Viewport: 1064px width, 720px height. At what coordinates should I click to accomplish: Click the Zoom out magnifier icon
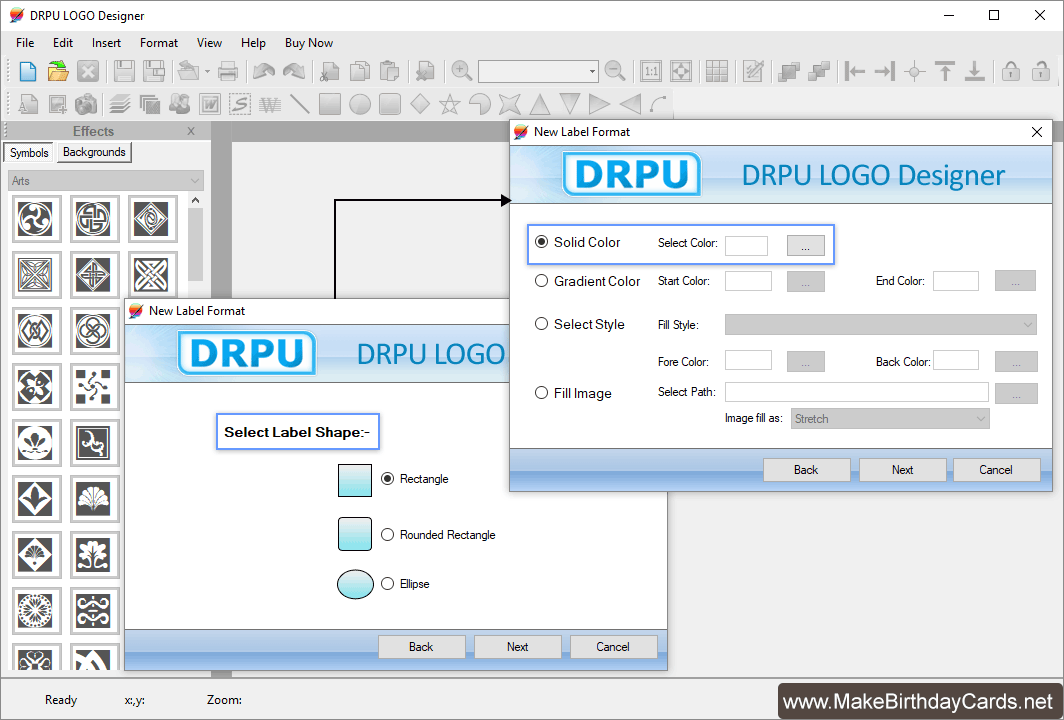(615, 71)
